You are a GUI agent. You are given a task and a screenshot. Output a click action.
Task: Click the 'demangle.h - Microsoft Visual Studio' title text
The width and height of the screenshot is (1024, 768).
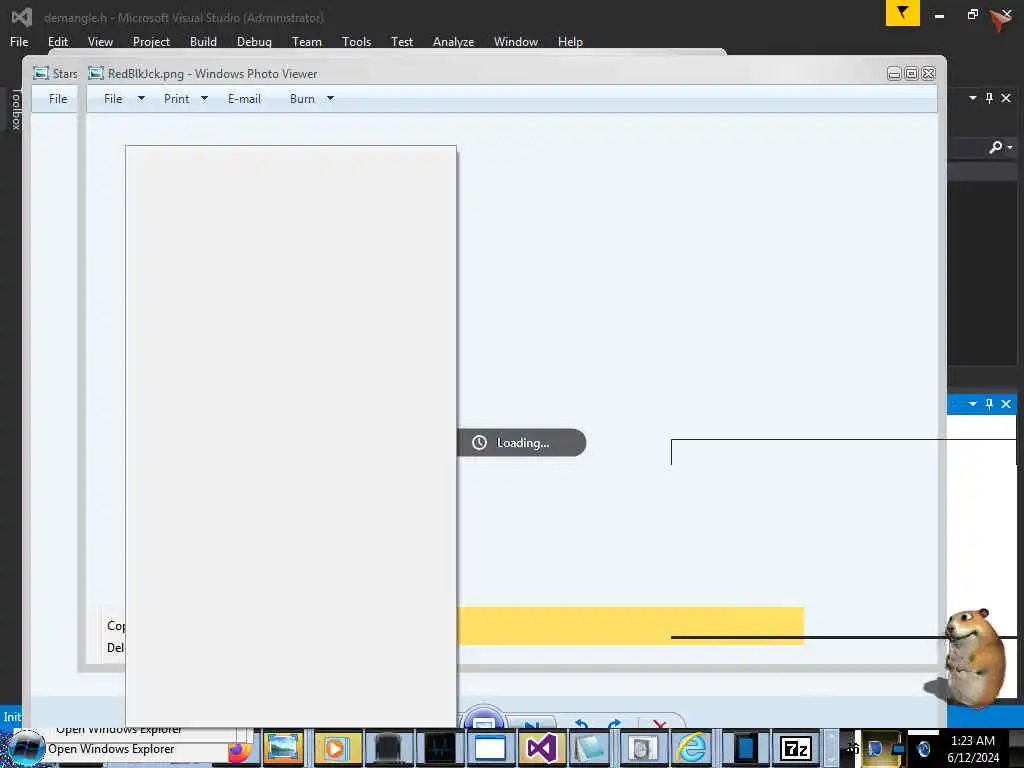(184, 18)
